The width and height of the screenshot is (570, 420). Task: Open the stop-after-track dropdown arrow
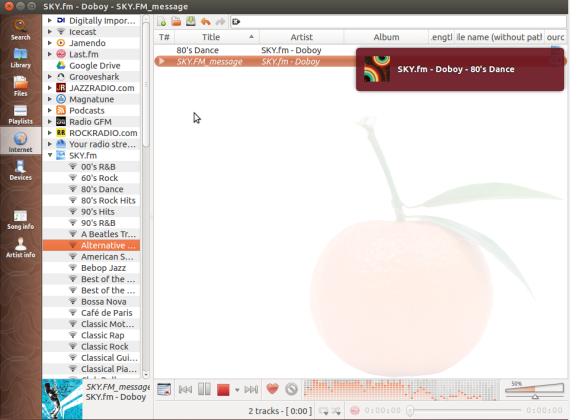(x=237, y=390)
